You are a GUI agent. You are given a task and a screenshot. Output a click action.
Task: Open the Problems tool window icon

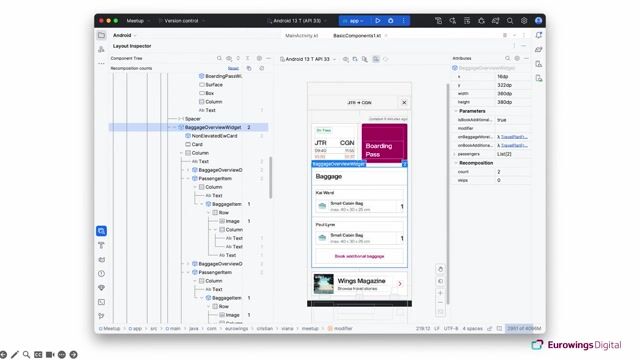click(x=102, y=274)
